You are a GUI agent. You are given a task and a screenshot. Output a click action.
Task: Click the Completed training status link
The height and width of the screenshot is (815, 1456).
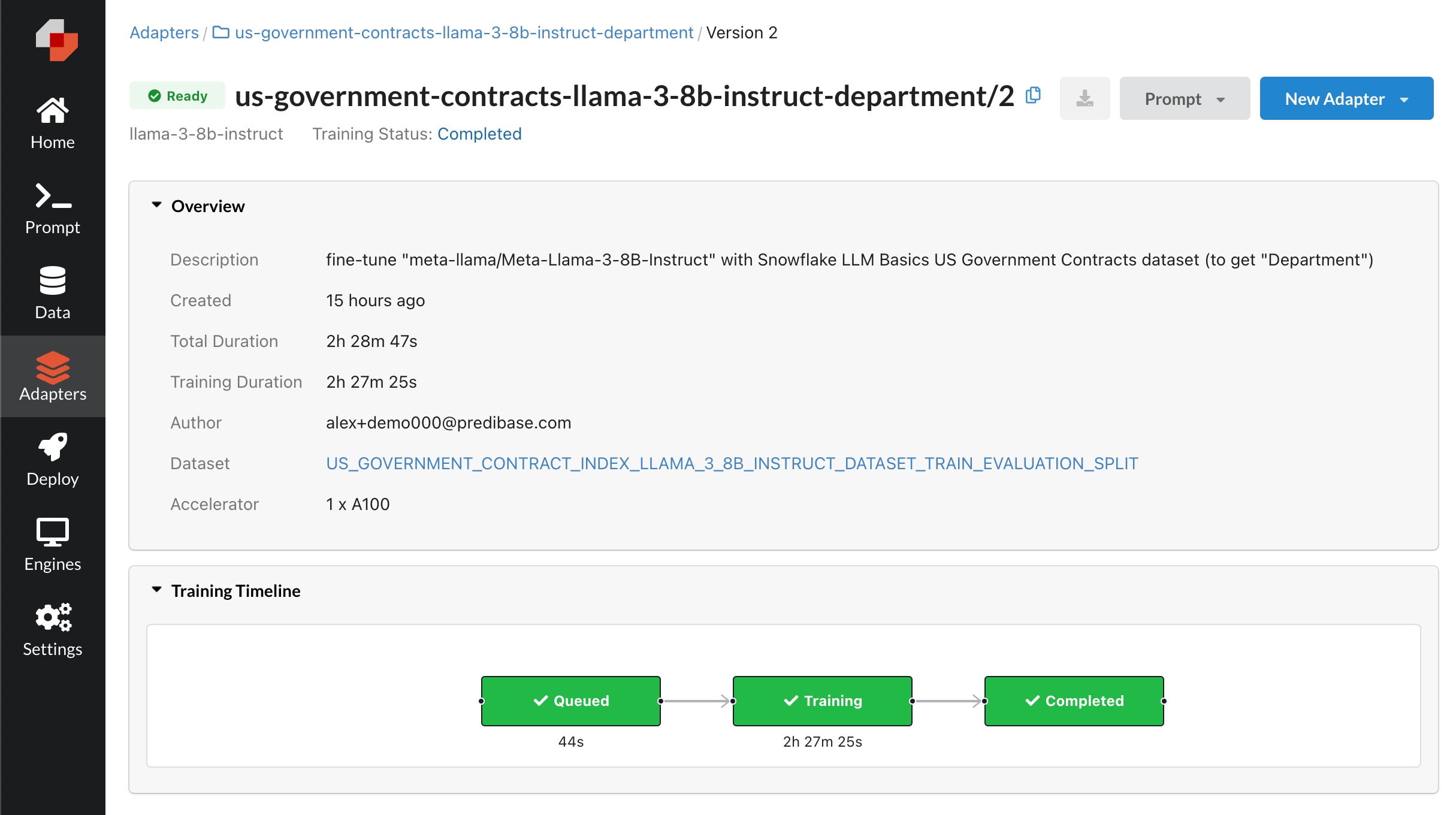tap(479, 134)
